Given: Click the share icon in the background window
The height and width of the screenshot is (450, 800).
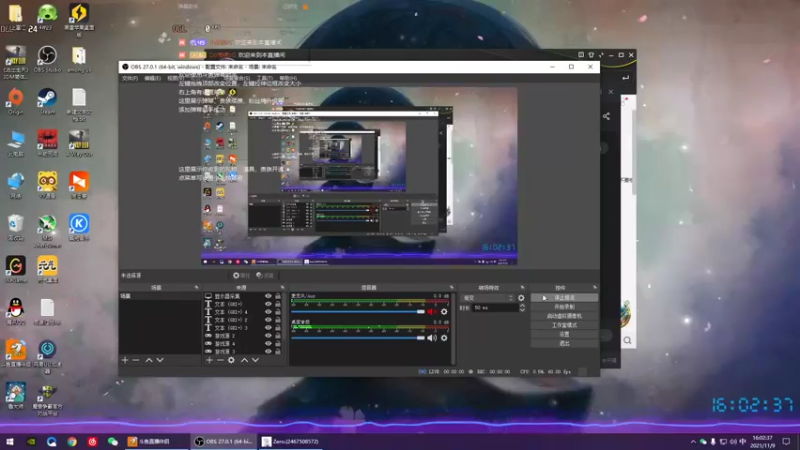Looking at the screenshot, I should coord(606,116).
